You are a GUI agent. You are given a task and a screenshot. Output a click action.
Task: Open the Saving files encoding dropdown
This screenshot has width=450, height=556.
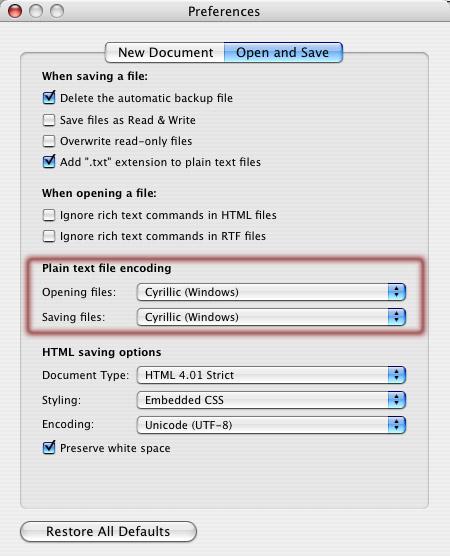(x=271, y=317)
